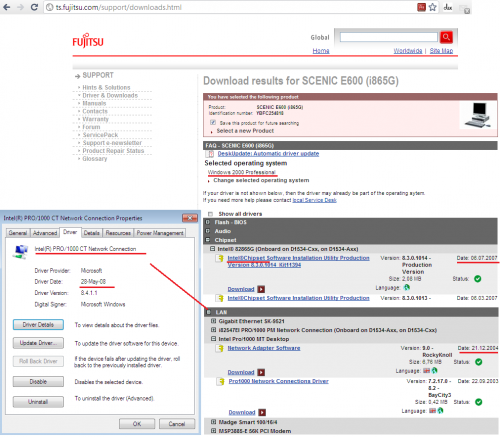This screenshot has width=500, height=437.
Task: Click green status check for Chipset 8.3.0.1014
Action: (x=477, y=279)
